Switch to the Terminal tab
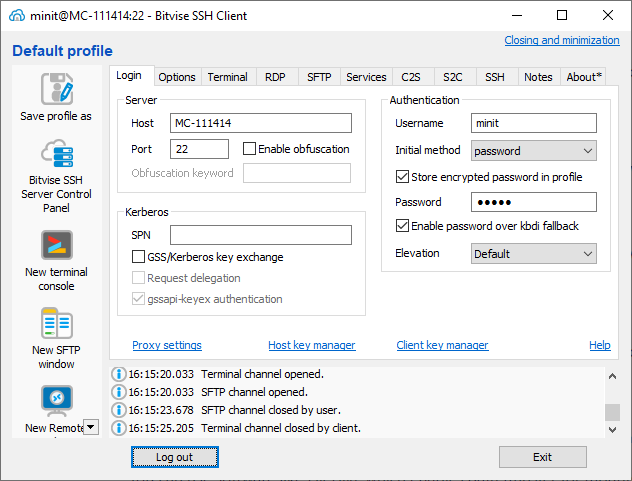Image resolution: width=632 pixels, height=481 pixels. [228, 77]
